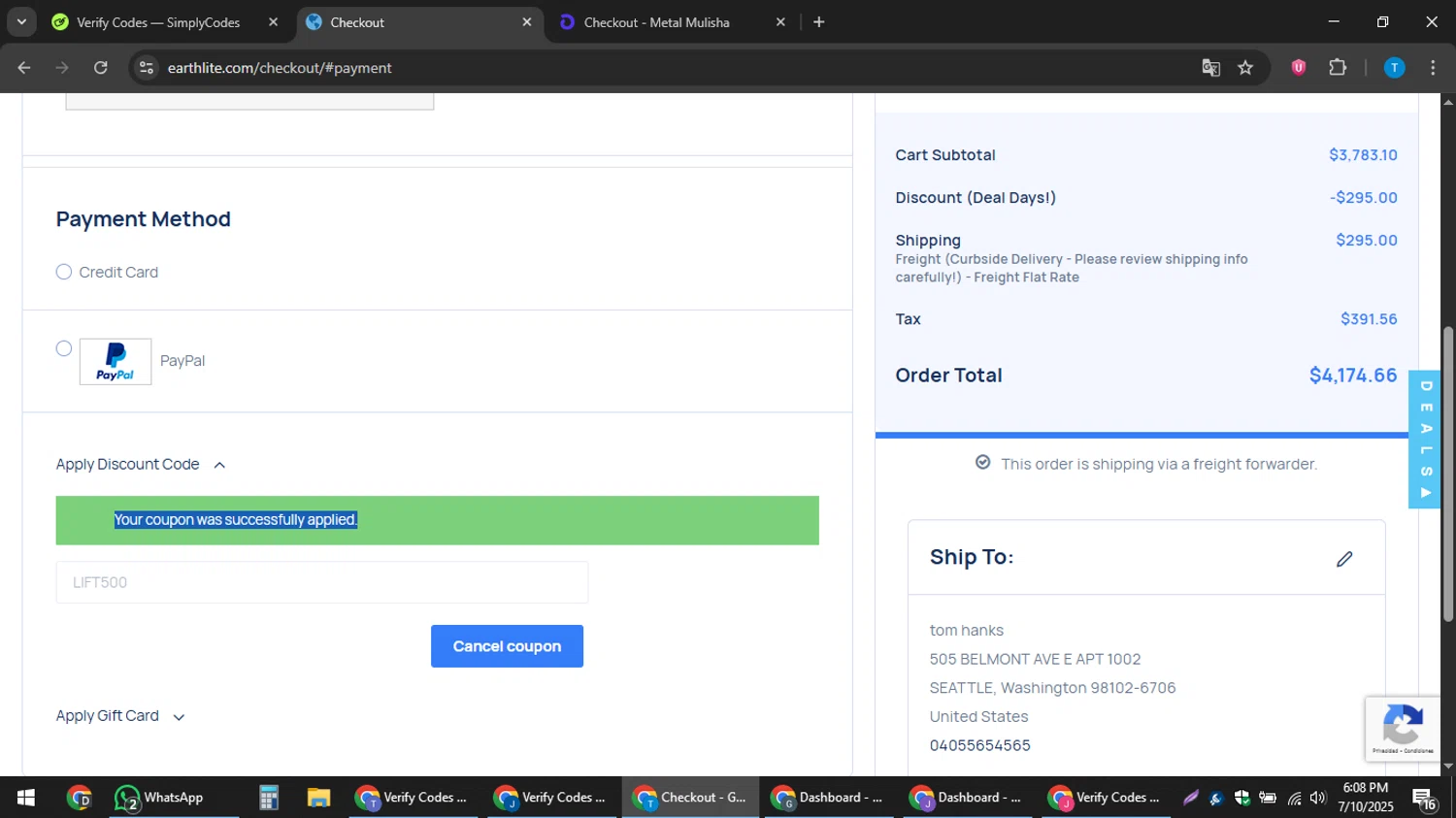Viewport: 1456px width, 818px height.
Task: Click the Tax $391.56 value
Action: [x=1369, y=319]
